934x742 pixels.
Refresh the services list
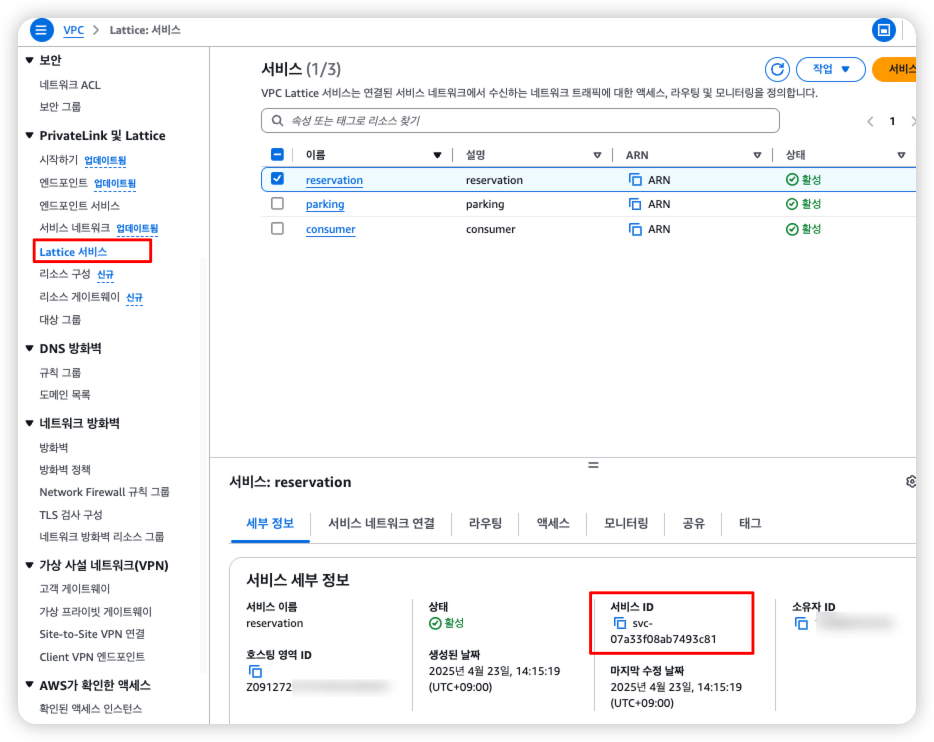pyautogui.click(x=777, y=70)
